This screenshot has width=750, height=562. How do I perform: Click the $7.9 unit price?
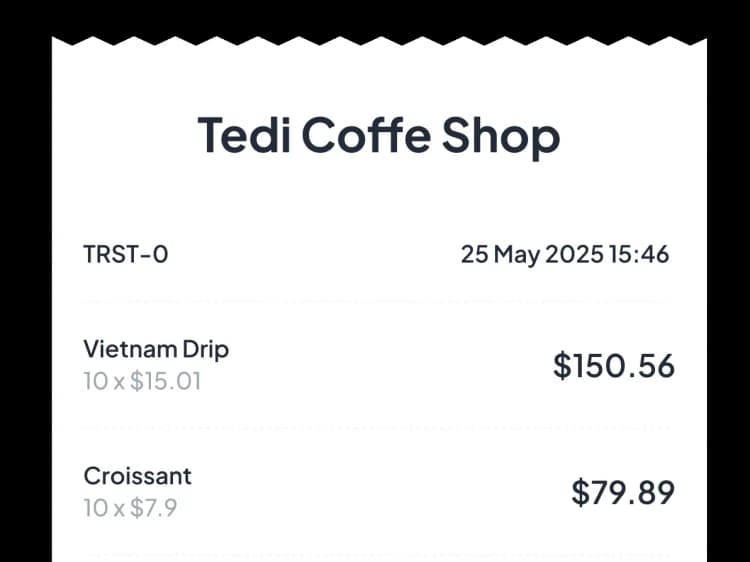tap(154, 508)
